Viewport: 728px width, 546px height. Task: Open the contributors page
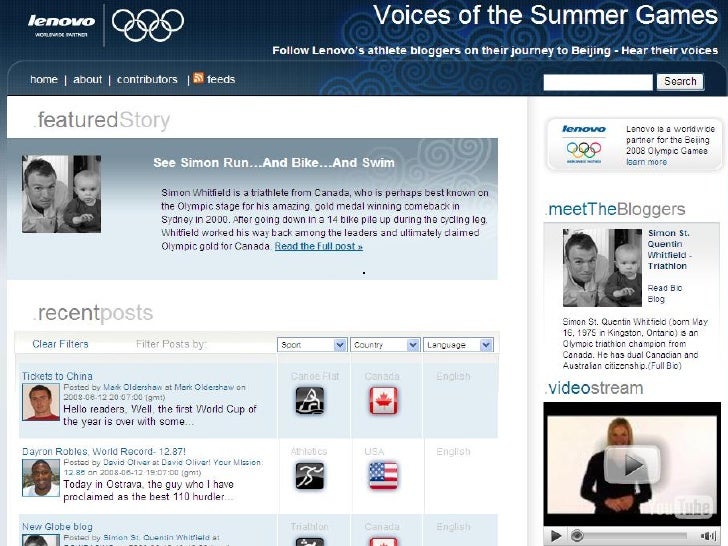click(147, 79)
